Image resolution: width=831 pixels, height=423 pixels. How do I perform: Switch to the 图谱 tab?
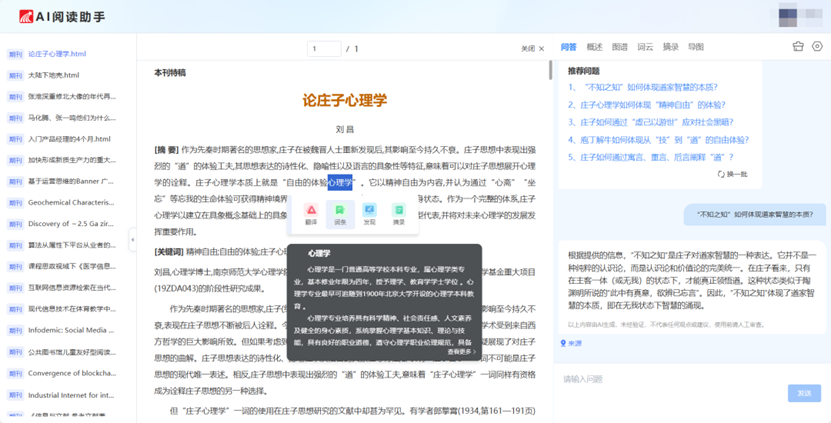[620, 47]
